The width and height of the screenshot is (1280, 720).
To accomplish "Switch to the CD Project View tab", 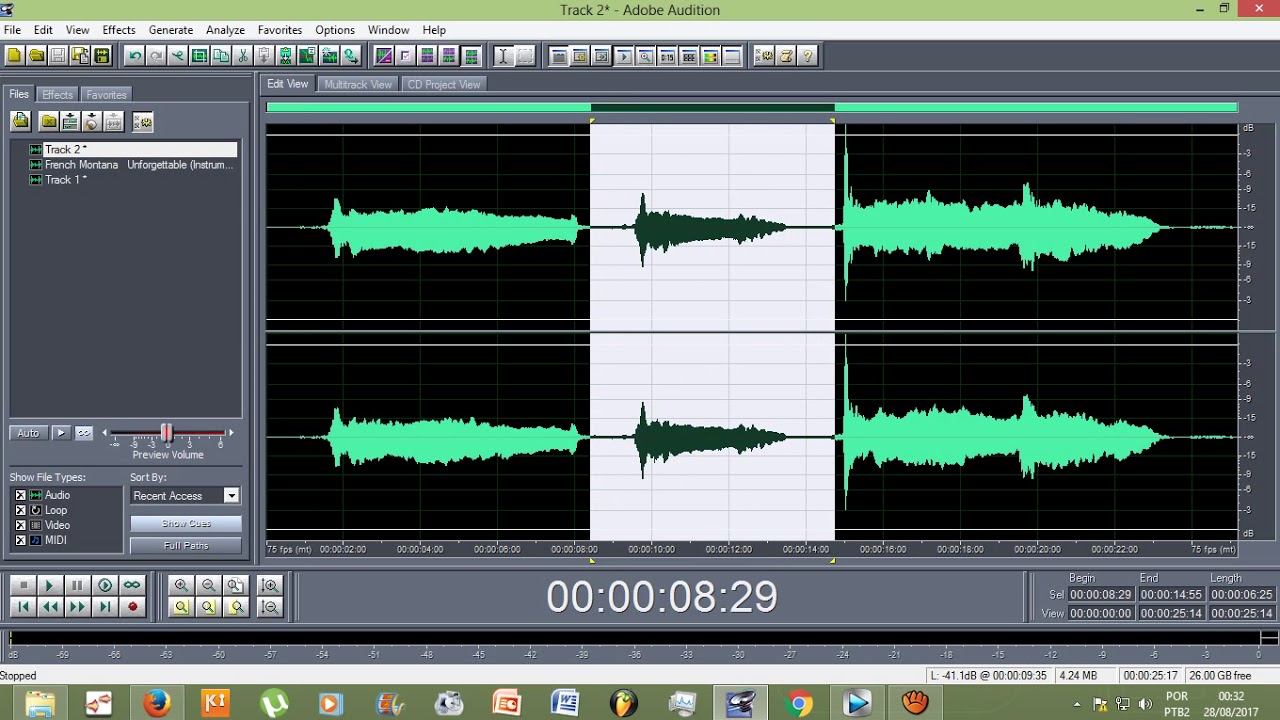I will coord(444,85).
